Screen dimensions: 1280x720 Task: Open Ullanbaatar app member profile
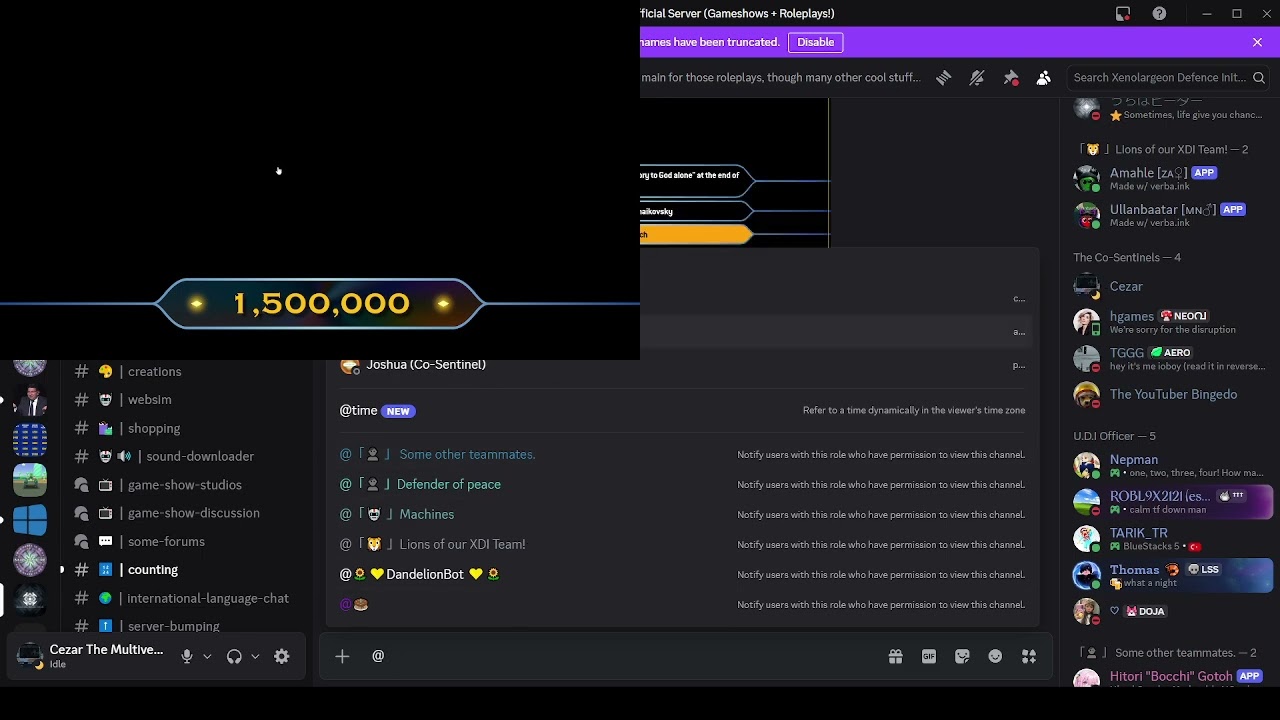1169,215
